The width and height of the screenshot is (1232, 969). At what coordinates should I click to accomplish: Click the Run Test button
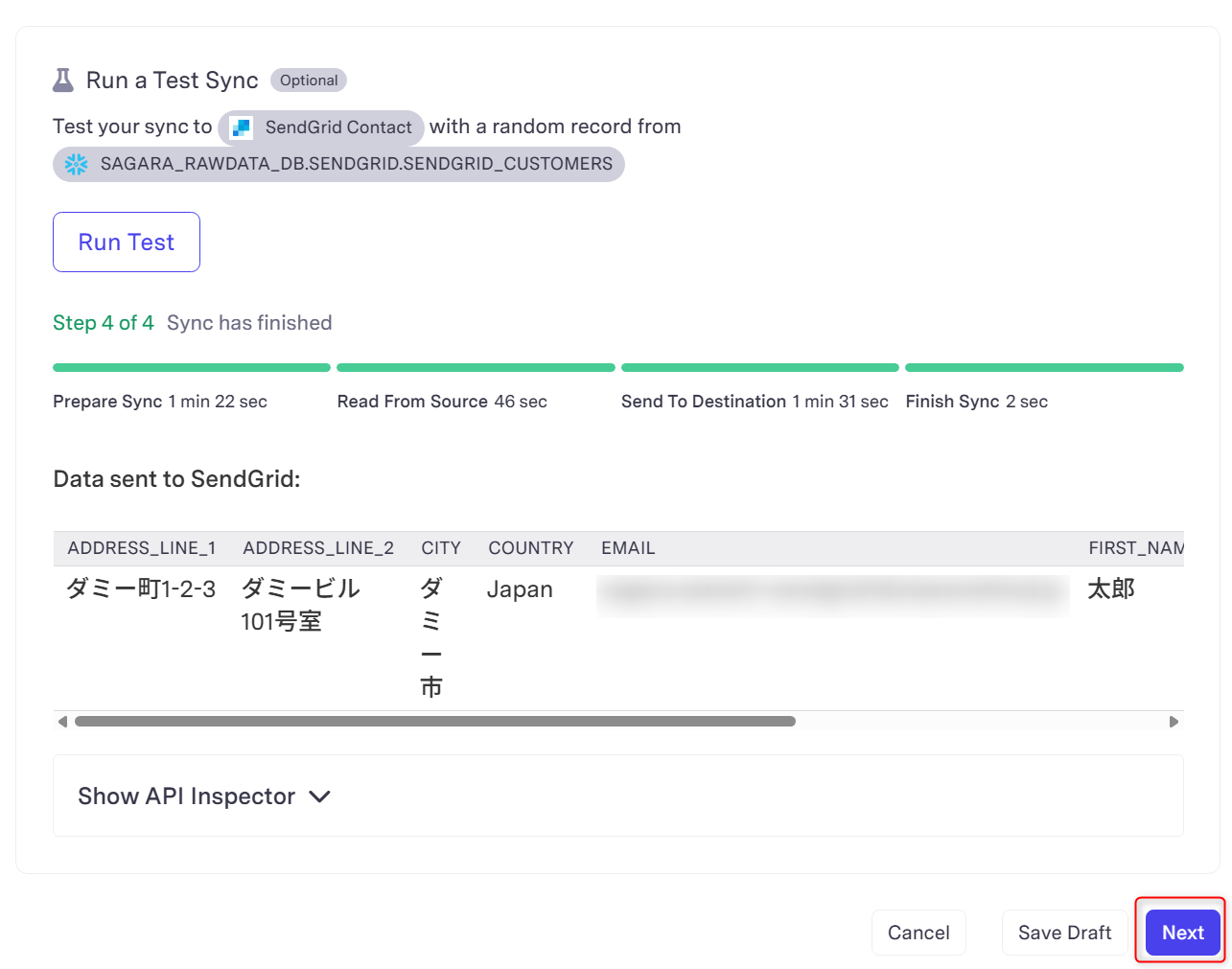click(x=127, y=242)
